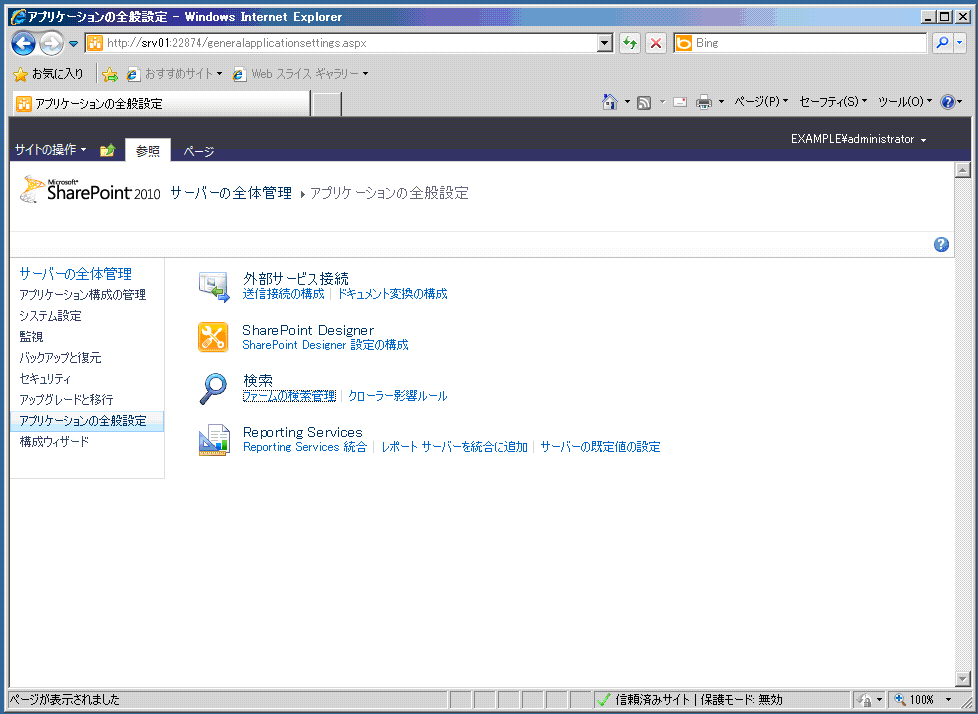Select the ページ ribbon tab
The height and width of the screenshot is (714, 978).
click(198, 151)
